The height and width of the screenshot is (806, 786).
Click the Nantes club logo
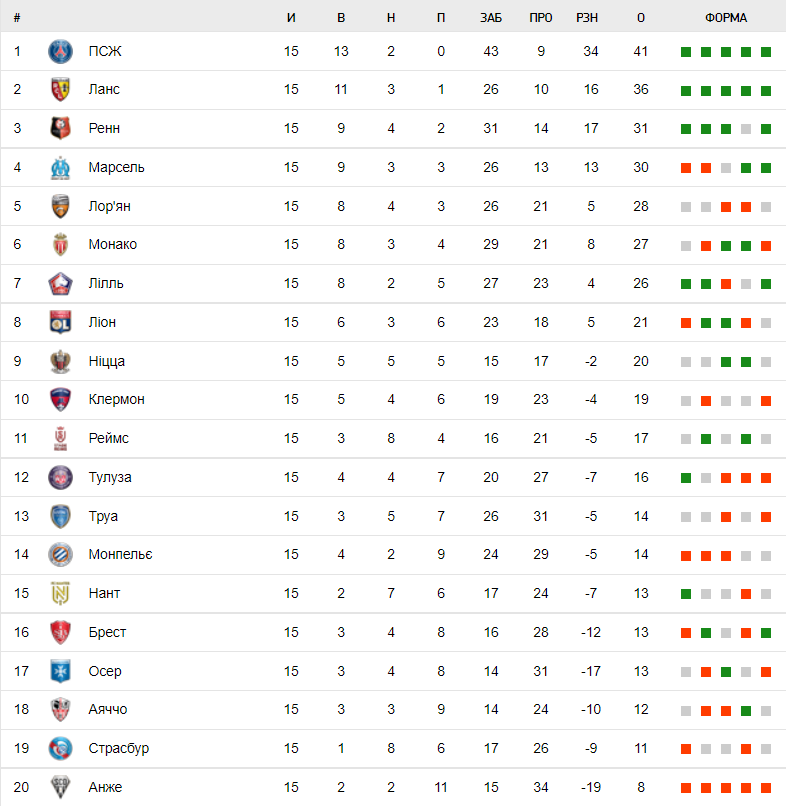pos(61,593)
